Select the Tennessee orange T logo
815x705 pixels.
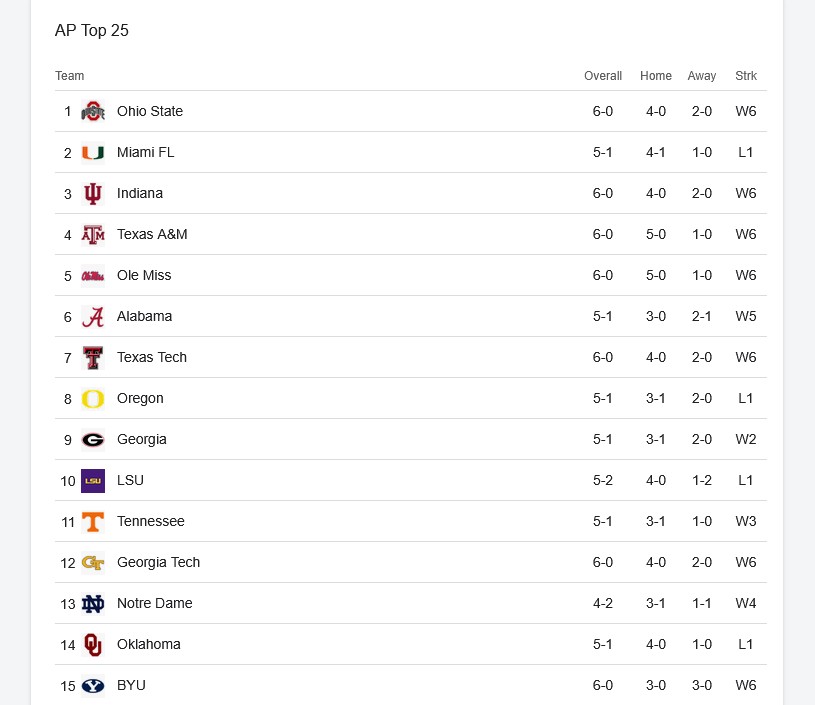pos(93,521)
